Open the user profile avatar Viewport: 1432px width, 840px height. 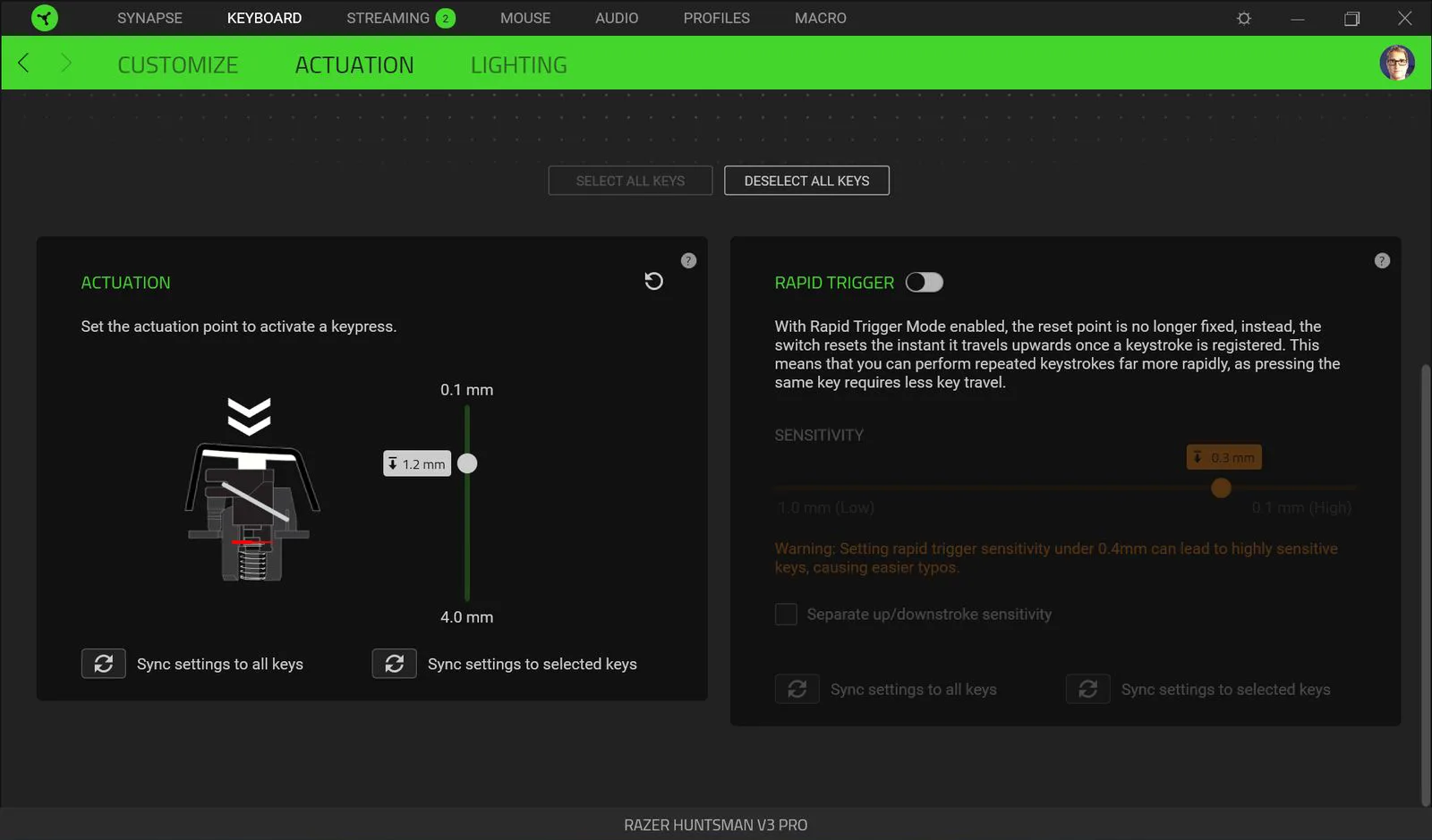coord(1397,63)
